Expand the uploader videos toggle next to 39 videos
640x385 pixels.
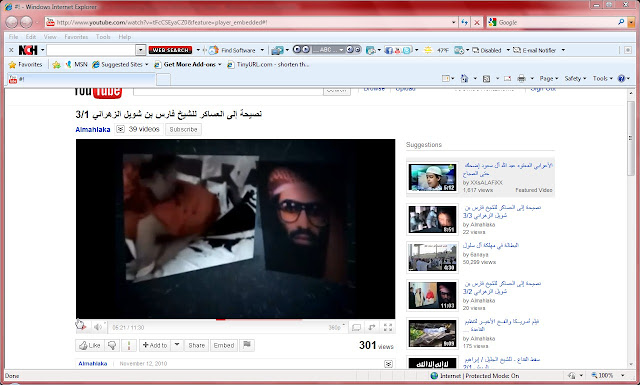[120, 129]
